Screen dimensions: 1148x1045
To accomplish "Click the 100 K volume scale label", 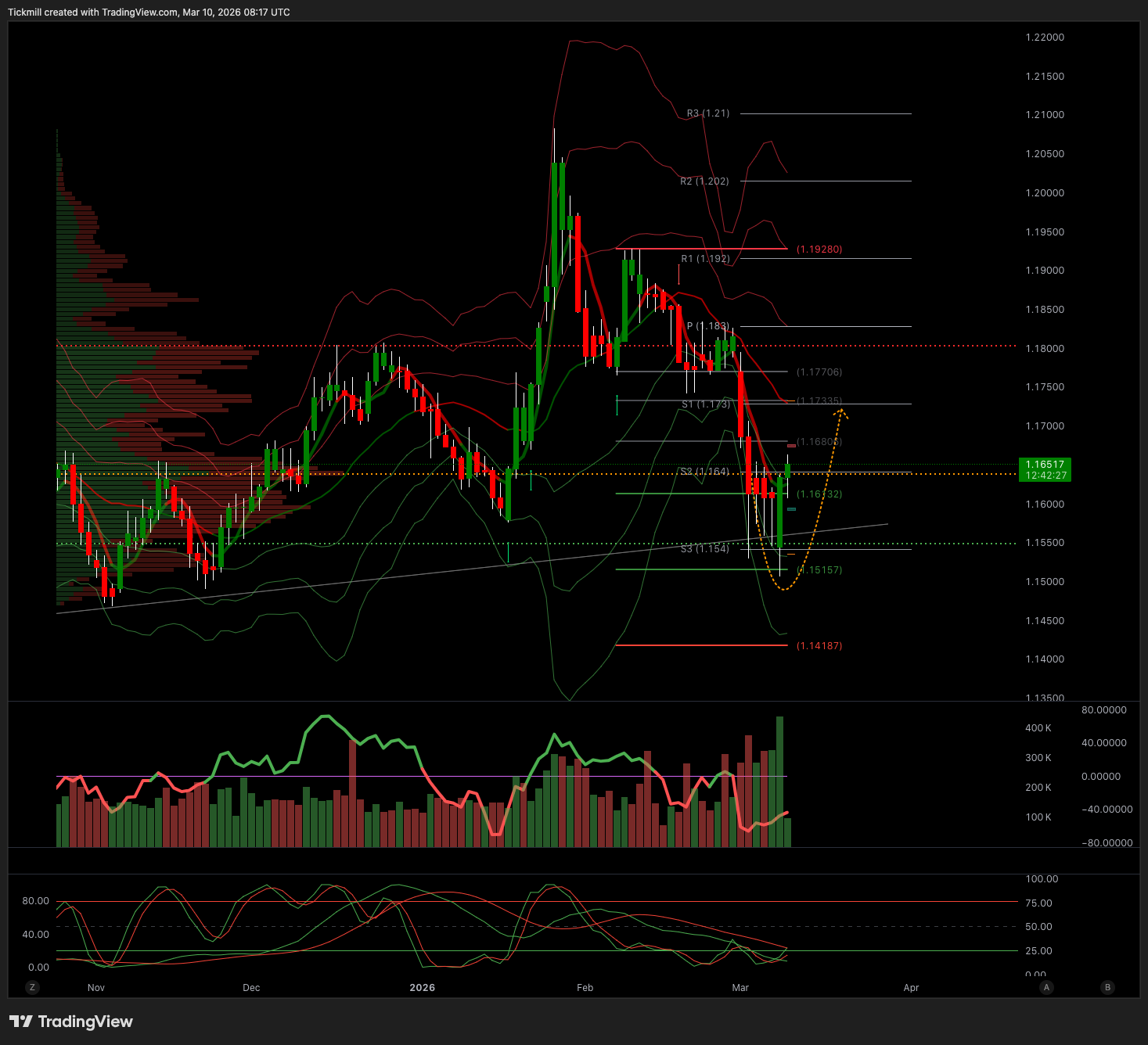I will pos(1038,817).
